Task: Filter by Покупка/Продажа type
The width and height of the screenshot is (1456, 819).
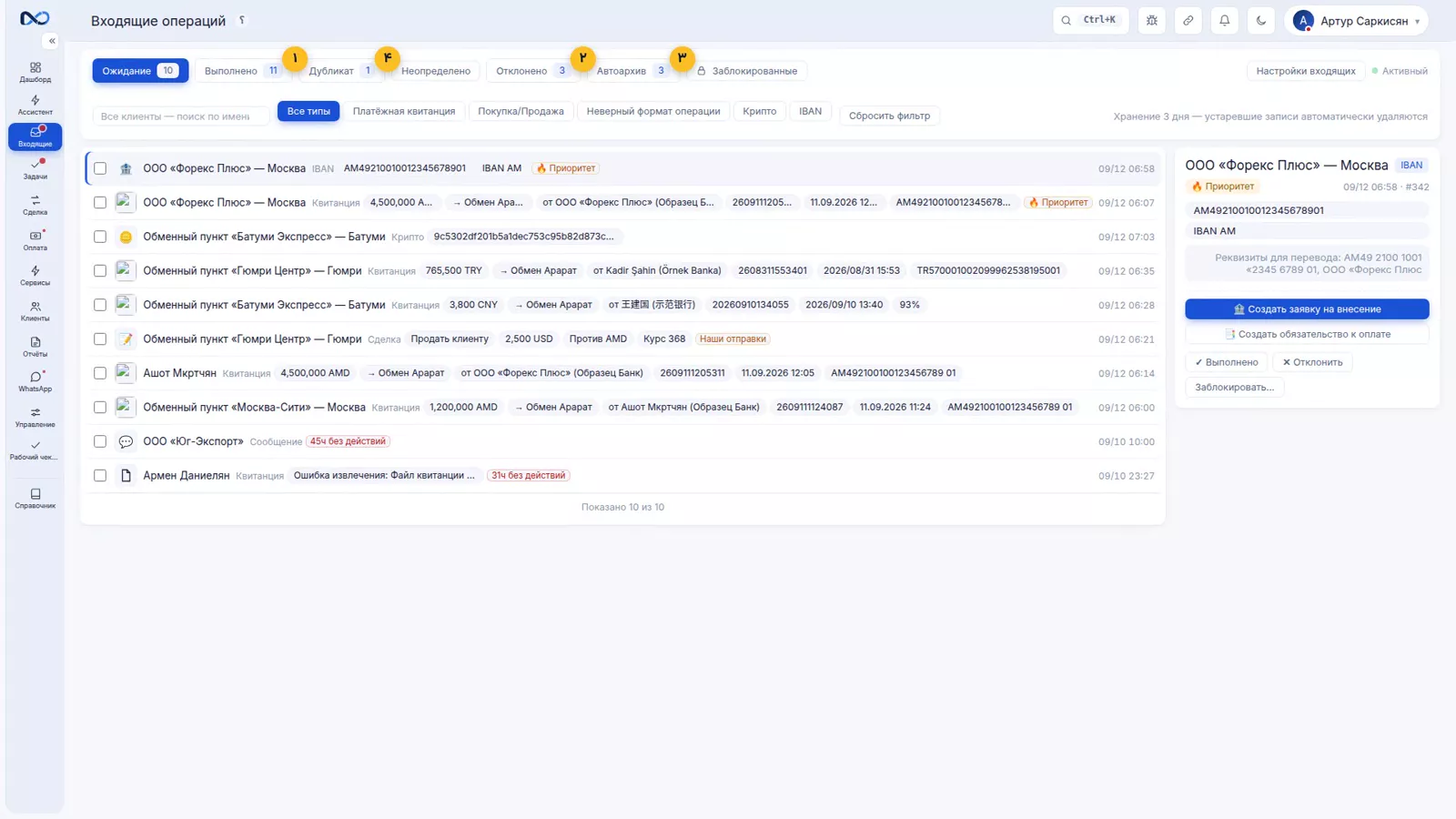Action: [521, 111]
